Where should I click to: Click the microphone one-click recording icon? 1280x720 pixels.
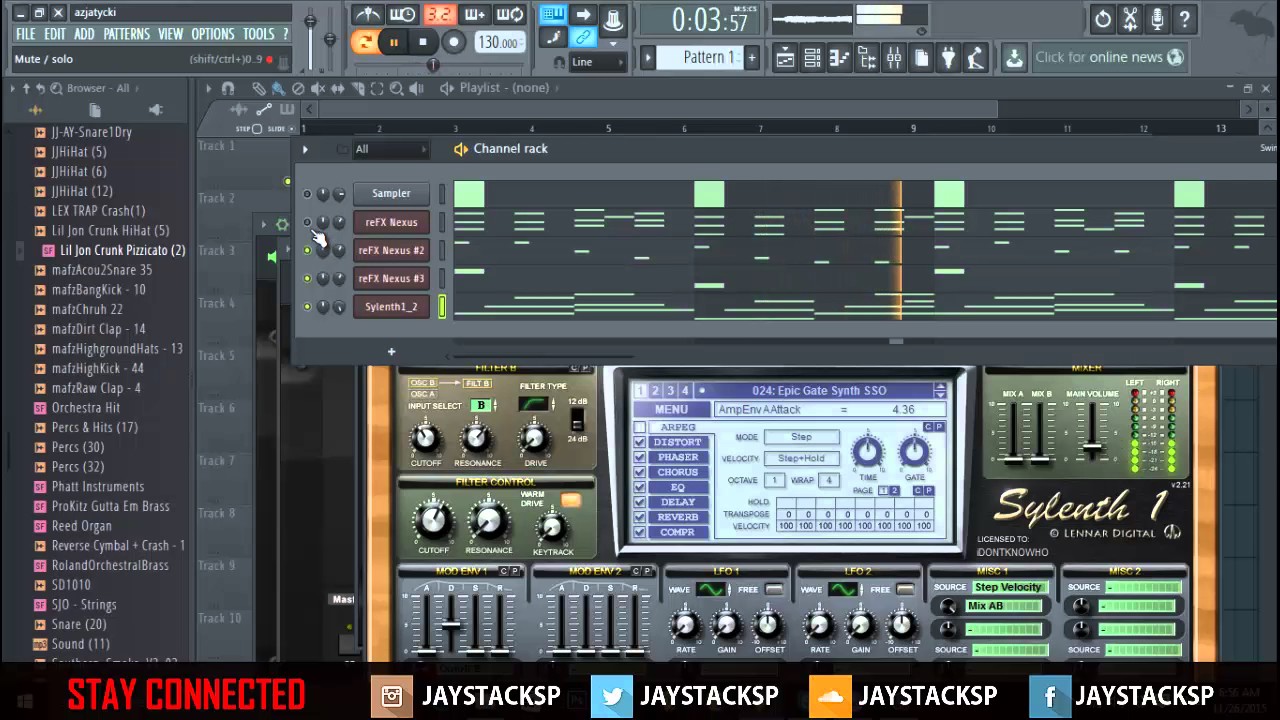[x=1157, y=19]
